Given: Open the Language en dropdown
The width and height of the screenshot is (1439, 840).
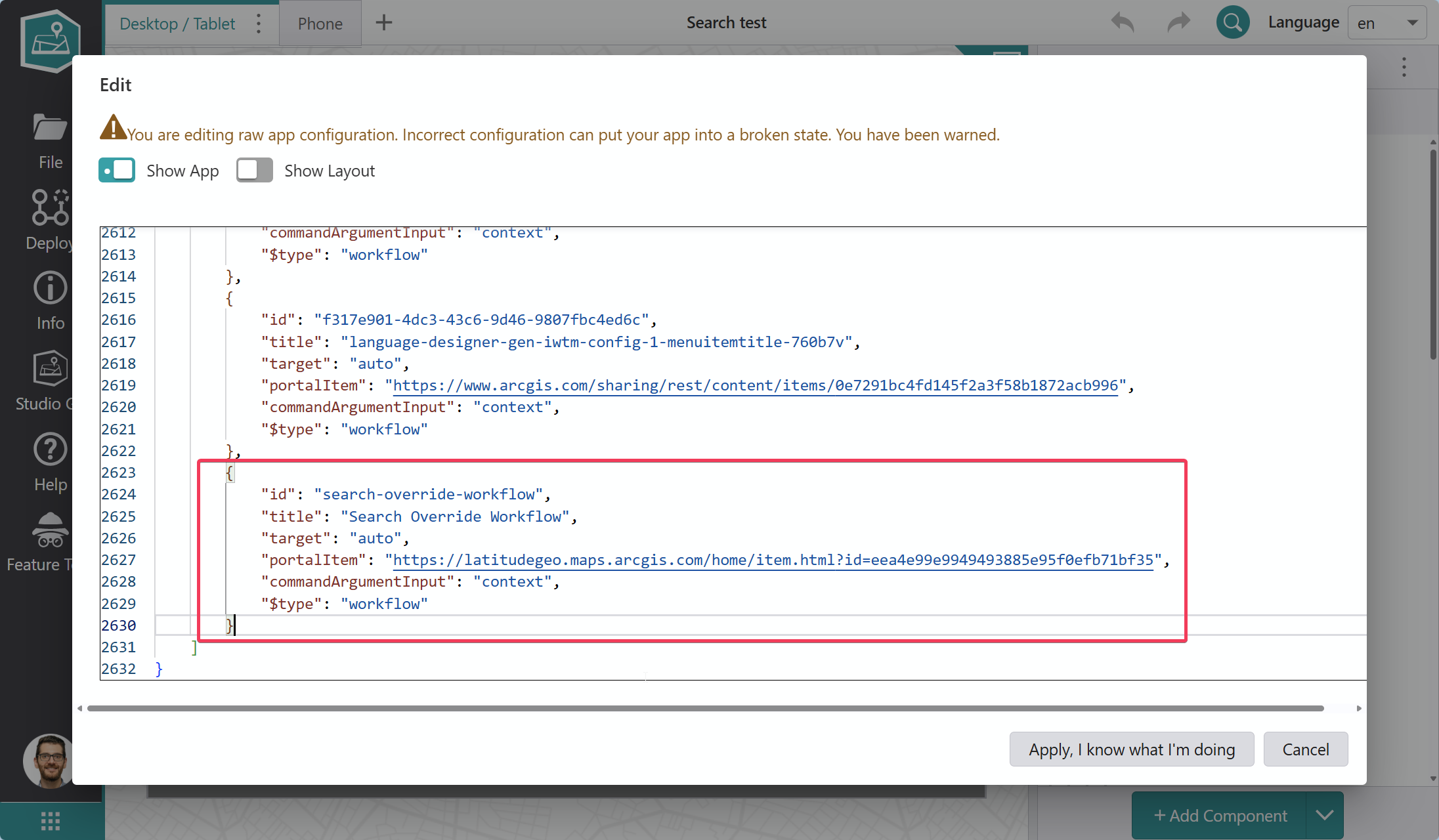Looking at the screenshot, I should 1386,23.
